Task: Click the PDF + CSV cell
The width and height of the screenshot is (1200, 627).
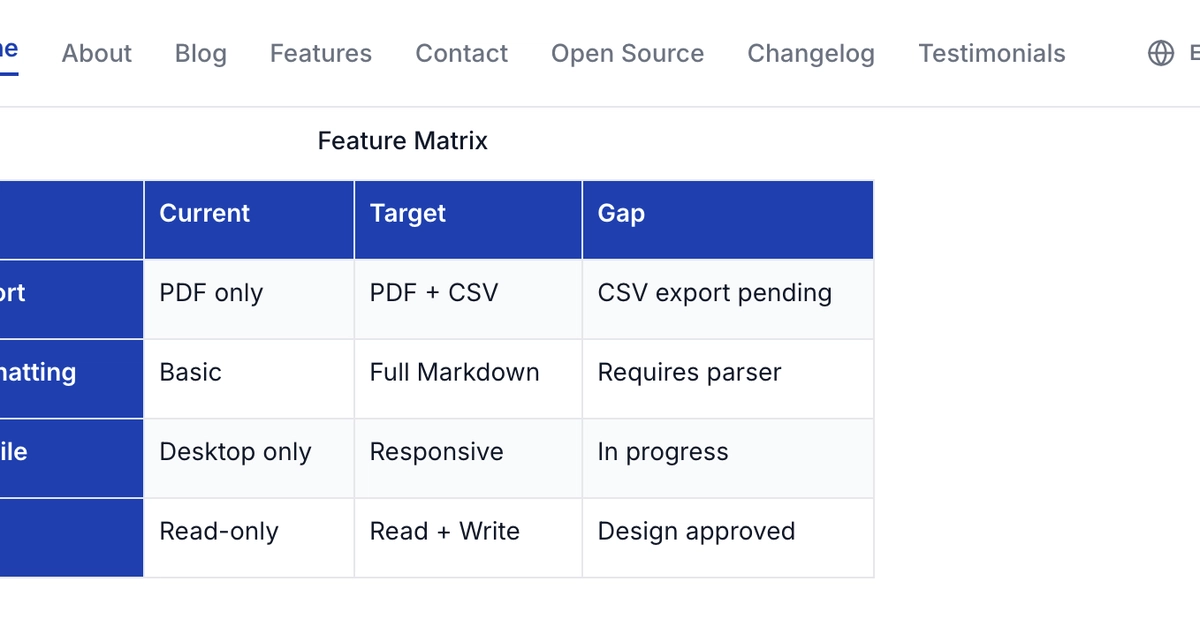Action: point(468,299)
